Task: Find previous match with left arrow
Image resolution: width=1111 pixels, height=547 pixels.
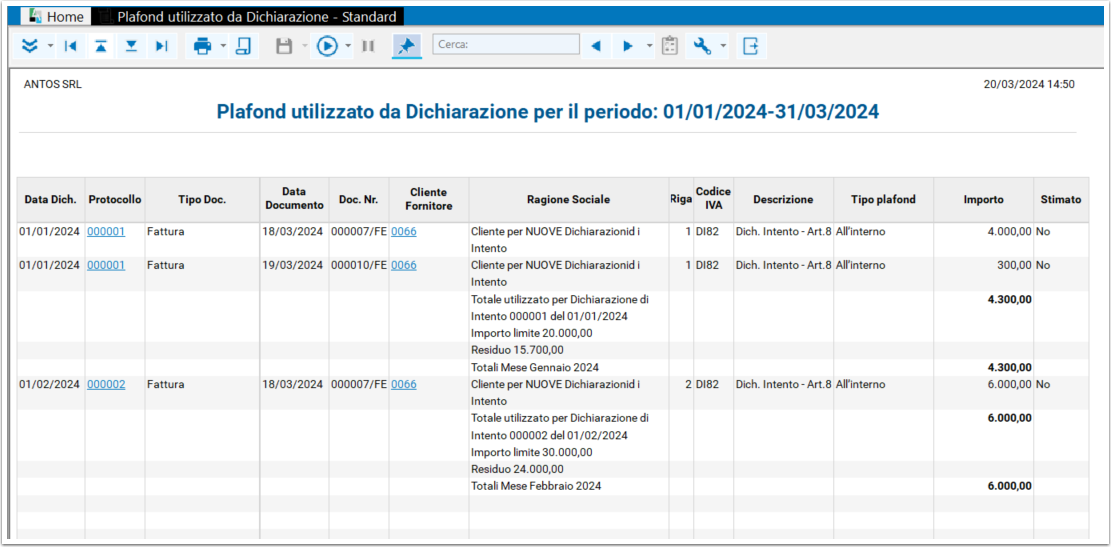Action: click(596, 46)
